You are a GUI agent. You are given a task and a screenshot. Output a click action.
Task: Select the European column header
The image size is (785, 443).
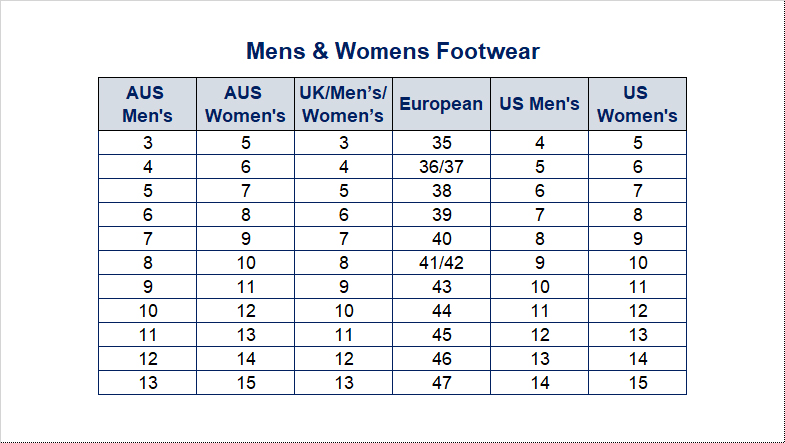pos(441,104)
